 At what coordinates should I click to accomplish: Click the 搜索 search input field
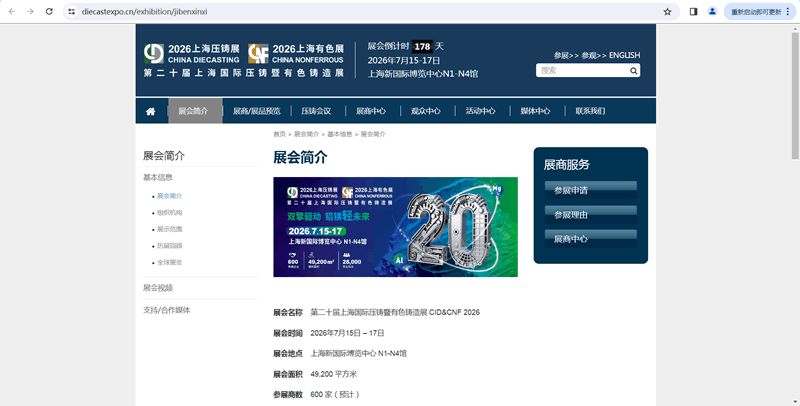578,71
